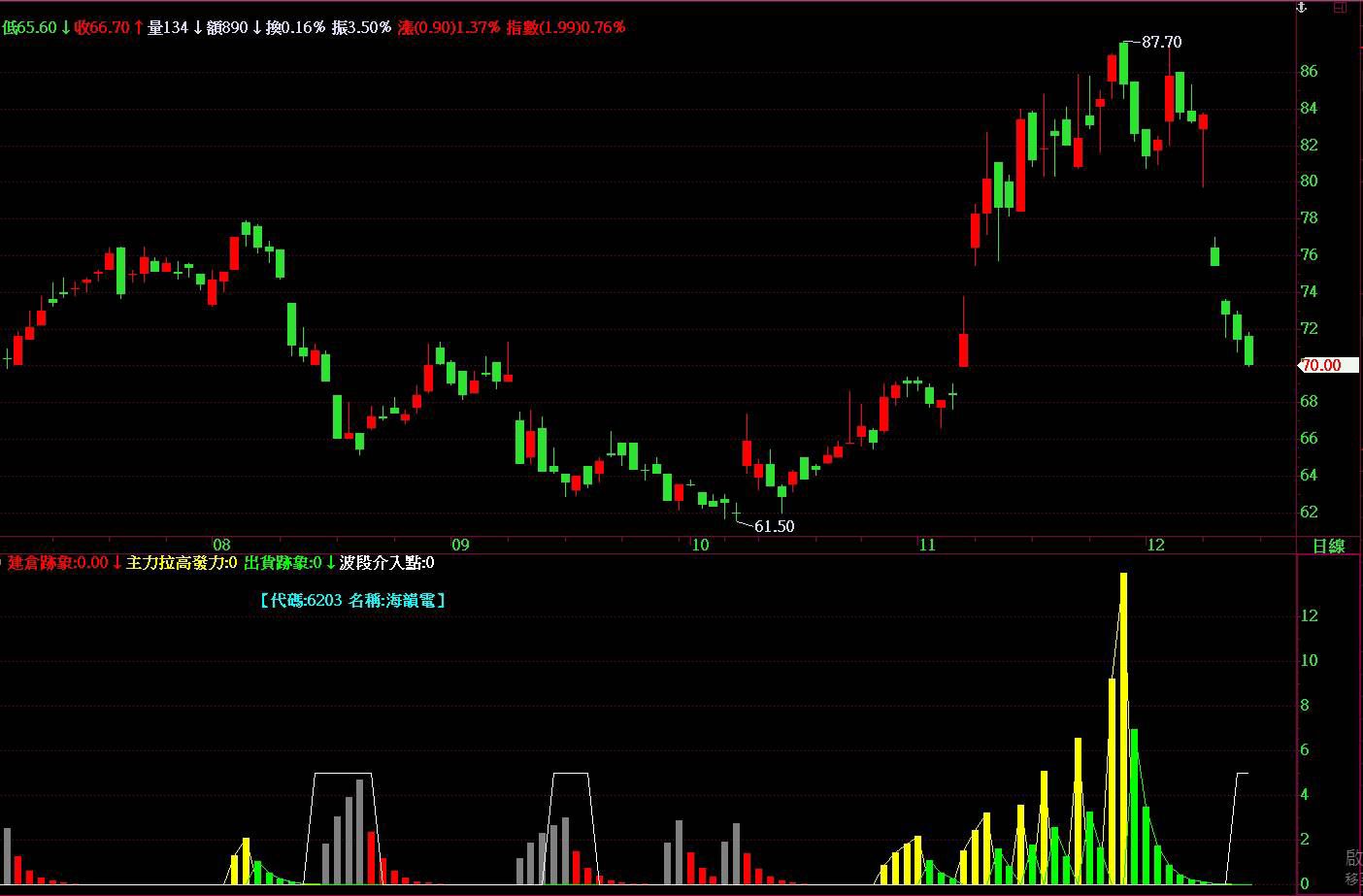Viewport: 1363px width, 896px height.
Task: Click the 82 price axis label
Action: coord(1309,145)
